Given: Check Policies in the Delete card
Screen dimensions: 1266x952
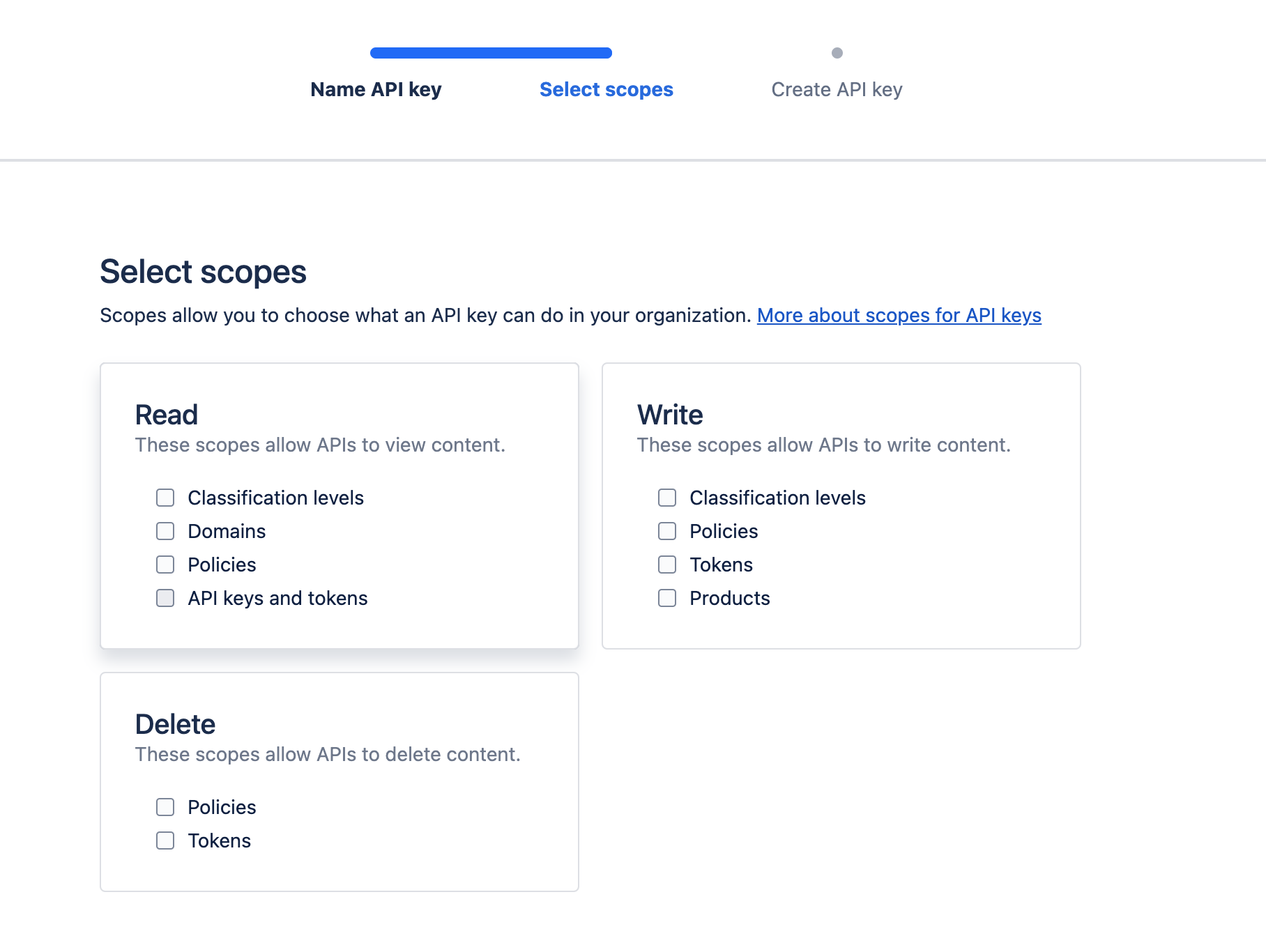Looking at the screenshot, I should (165, 807).
